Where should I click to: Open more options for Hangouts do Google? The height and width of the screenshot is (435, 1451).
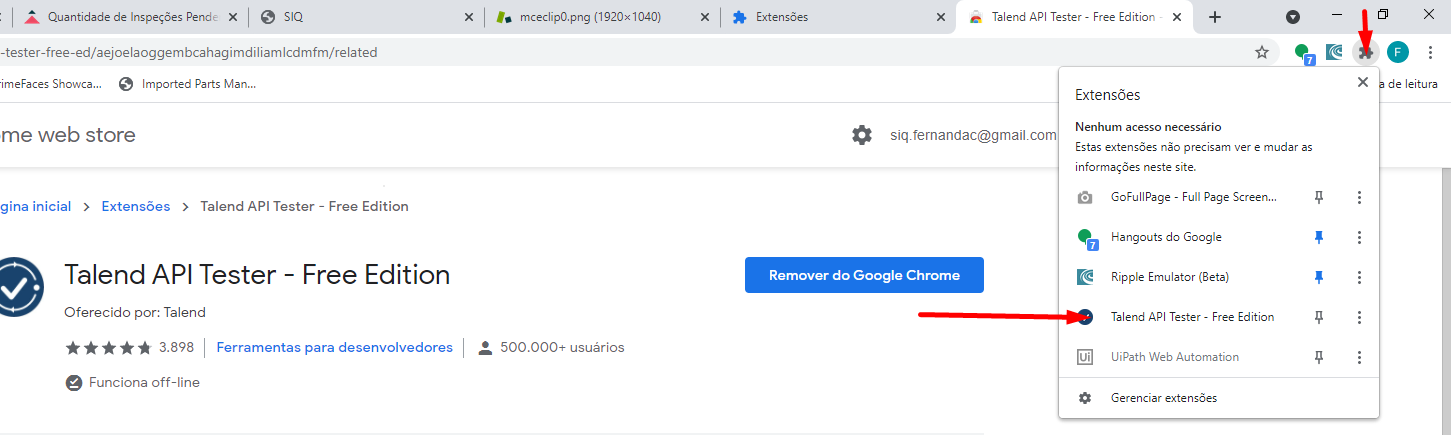[1359, 237]
